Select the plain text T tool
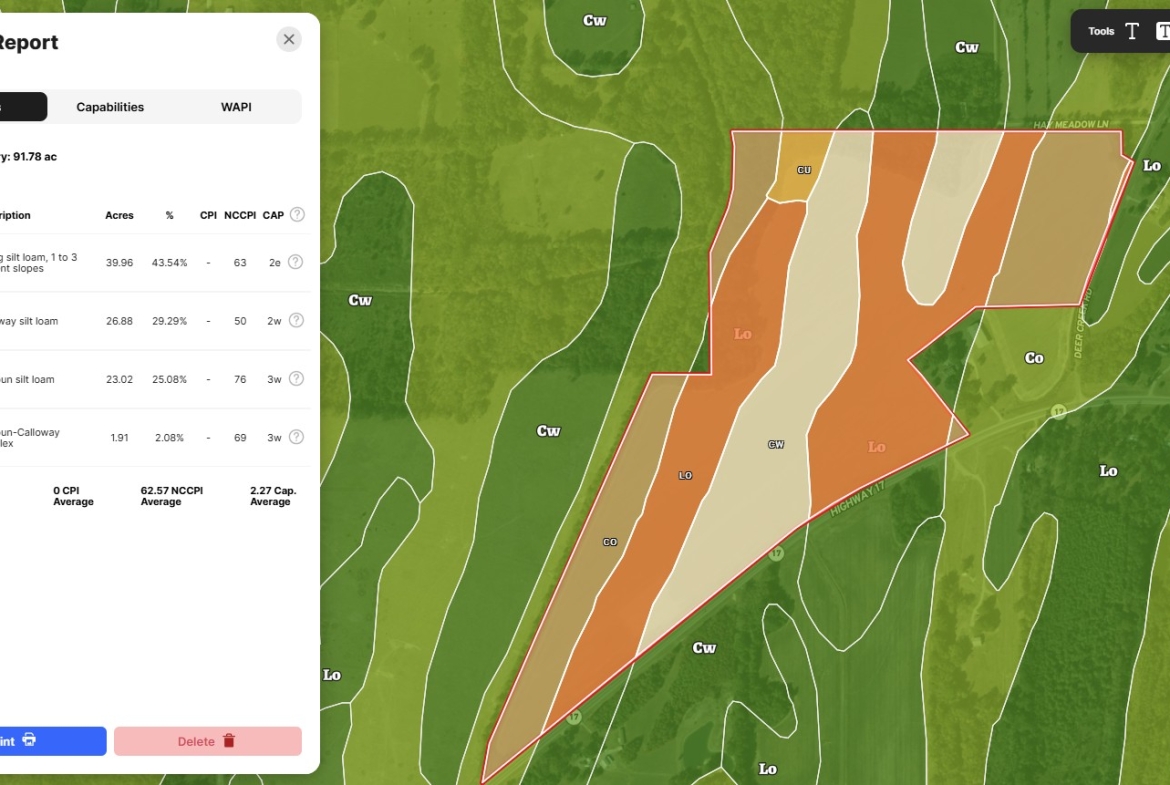1170x785 pixels. tap(1132, 31)
